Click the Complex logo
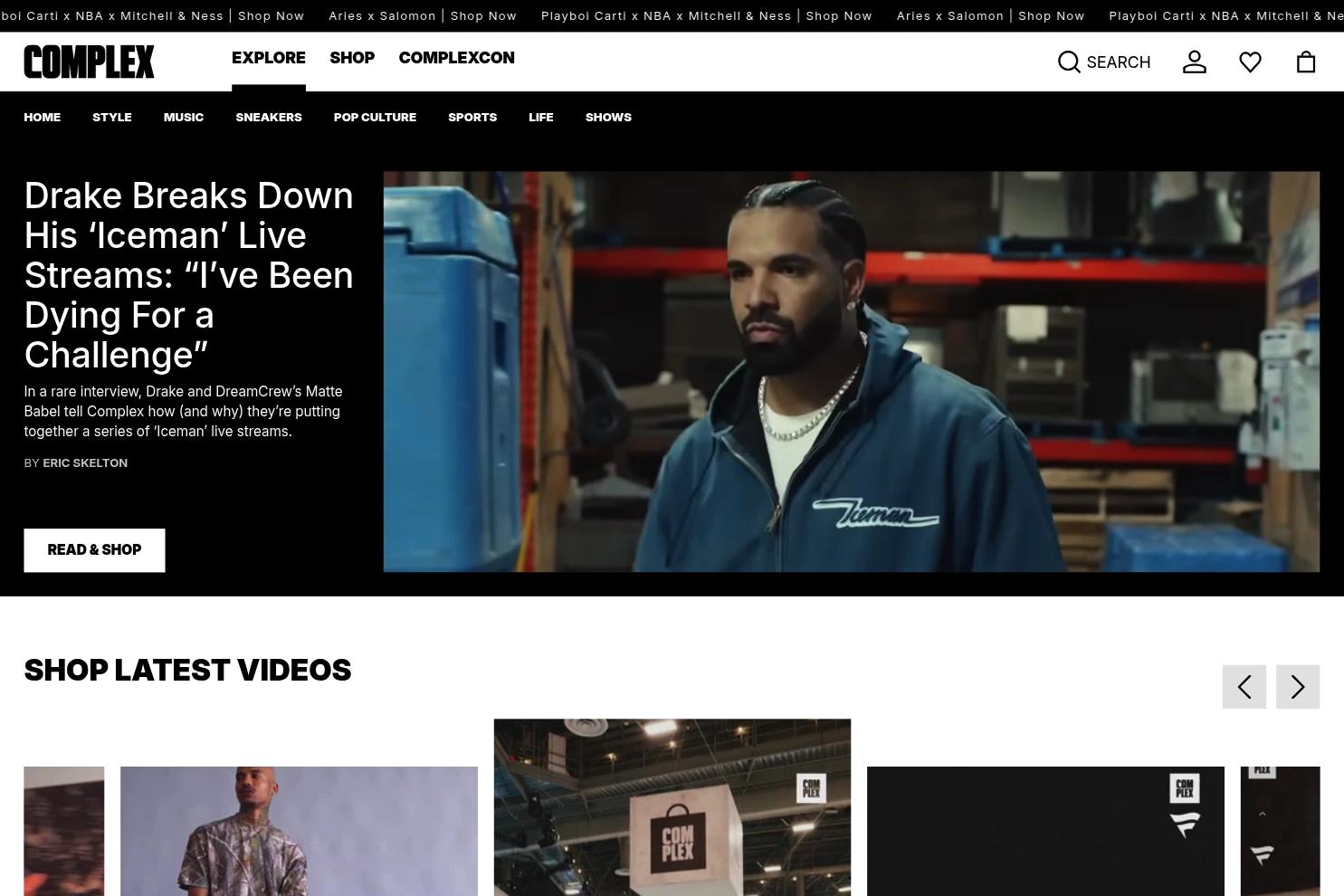1344x896 pixels. (x=89, y=62)
